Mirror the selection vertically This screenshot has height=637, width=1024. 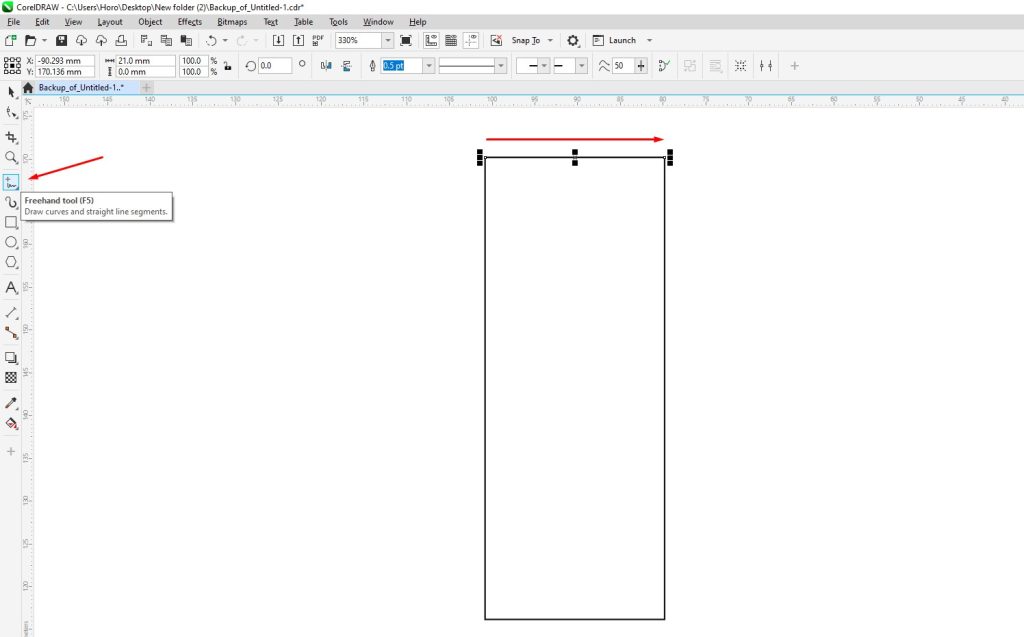(x=346, y=65)
